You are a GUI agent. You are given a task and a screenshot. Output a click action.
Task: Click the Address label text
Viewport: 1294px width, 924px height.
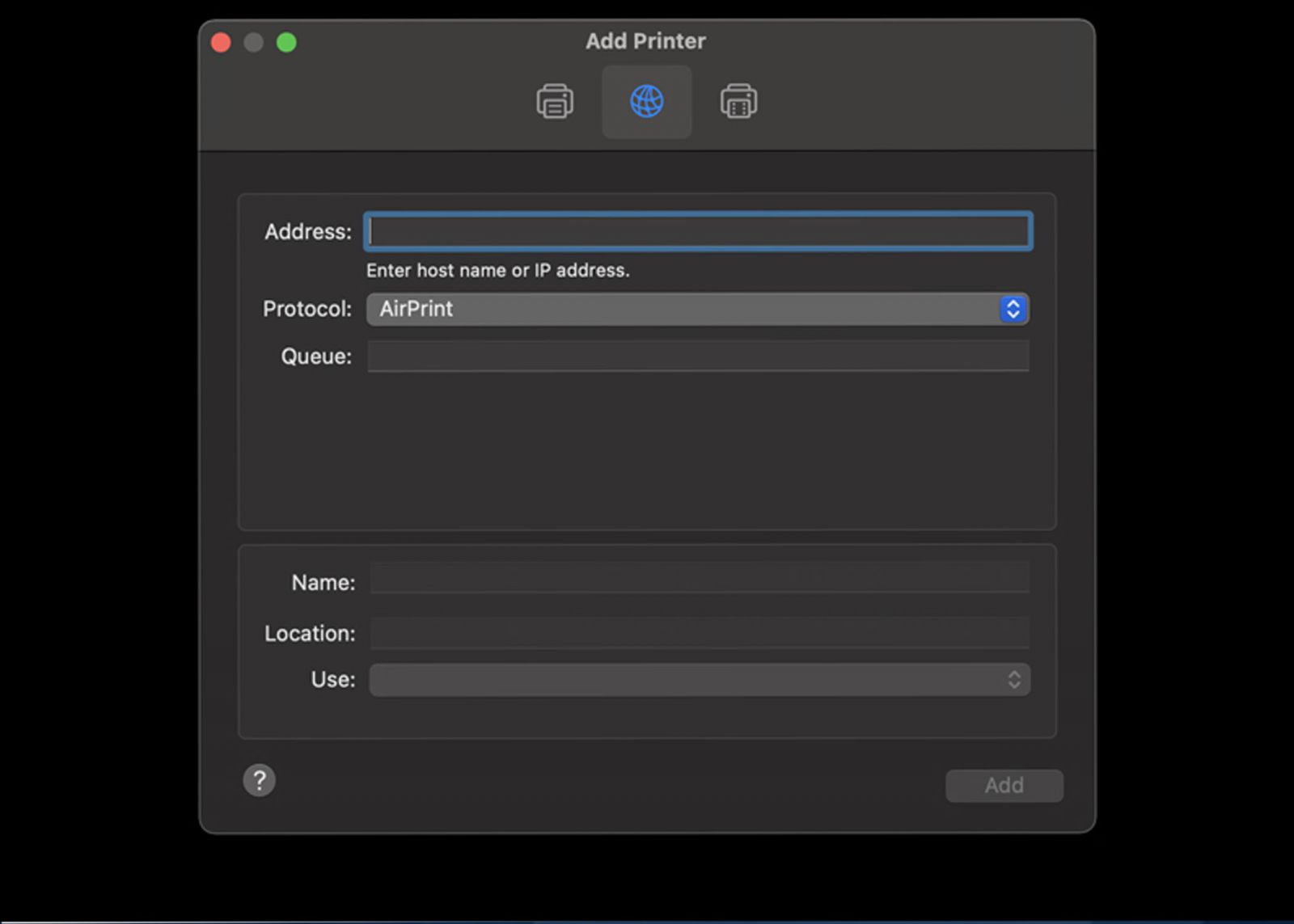[x=308, y=232]
